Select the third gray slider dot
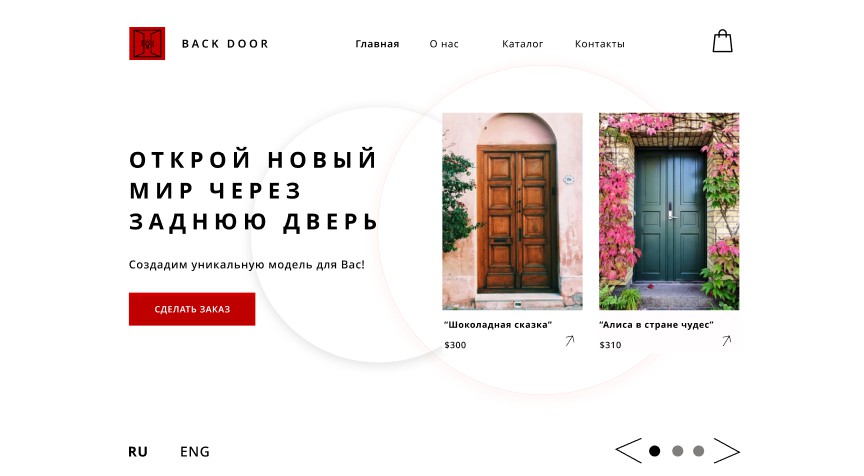Screen dimensions: 864x476 (699, 451)
